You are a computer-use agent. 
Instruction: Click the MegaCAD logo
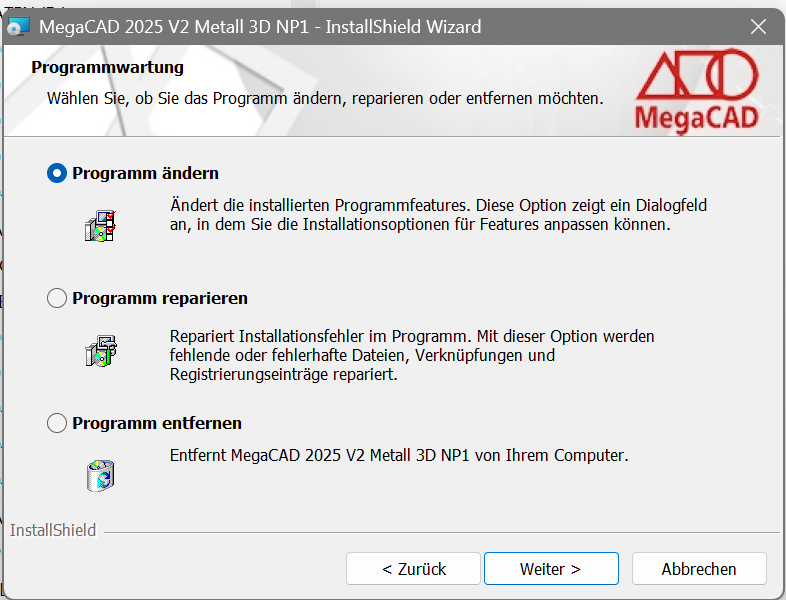(x=697, y=90)
